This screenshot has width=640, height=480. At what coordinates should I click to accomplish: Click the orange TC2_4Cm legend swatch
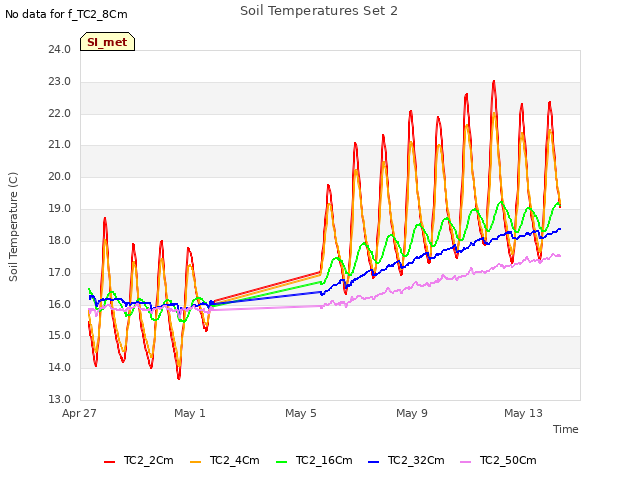(196, 462)
